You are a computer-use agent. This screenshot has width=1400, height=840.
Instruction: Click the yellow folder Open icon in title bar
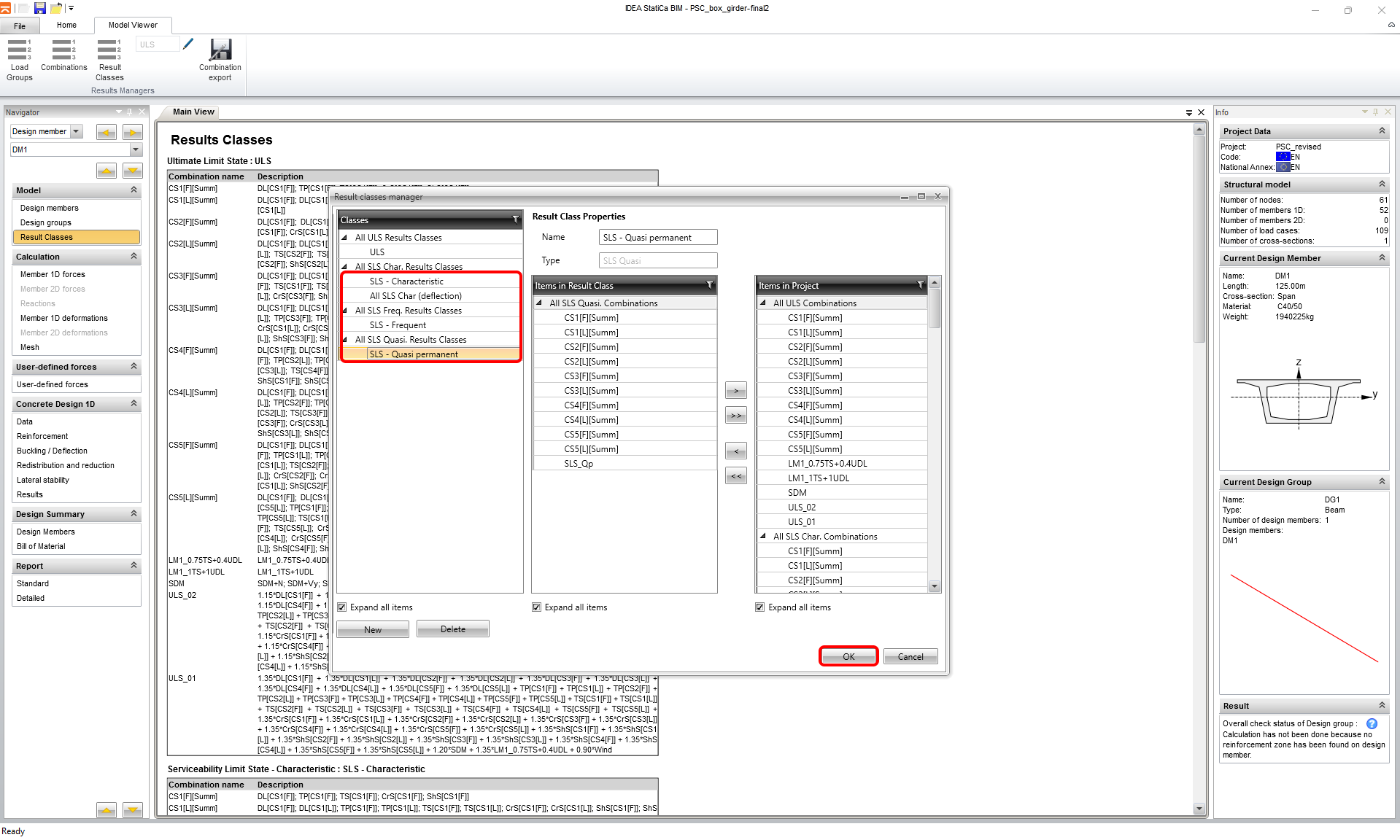coord(56,8)
